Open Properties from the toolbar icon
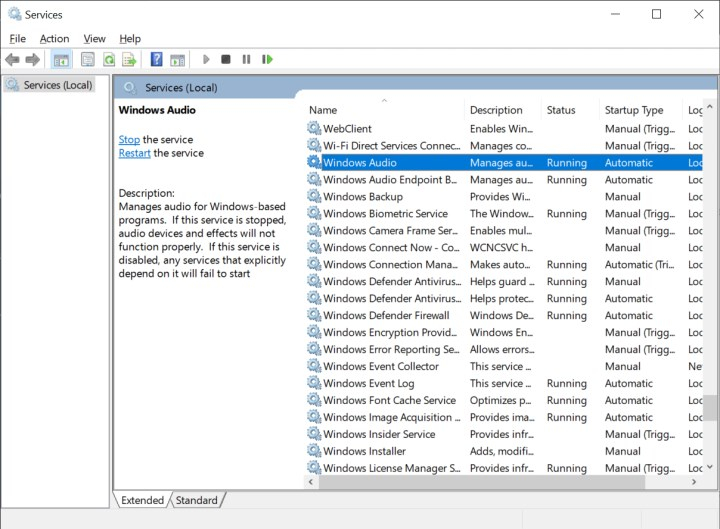 click(x=87, y=60)
